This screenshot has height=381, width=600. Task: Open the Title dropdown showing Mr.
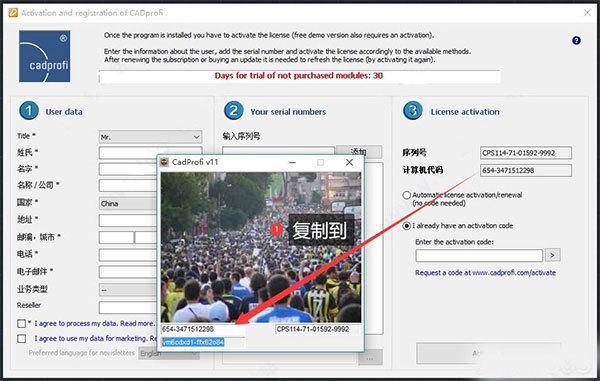pos(150,137)
